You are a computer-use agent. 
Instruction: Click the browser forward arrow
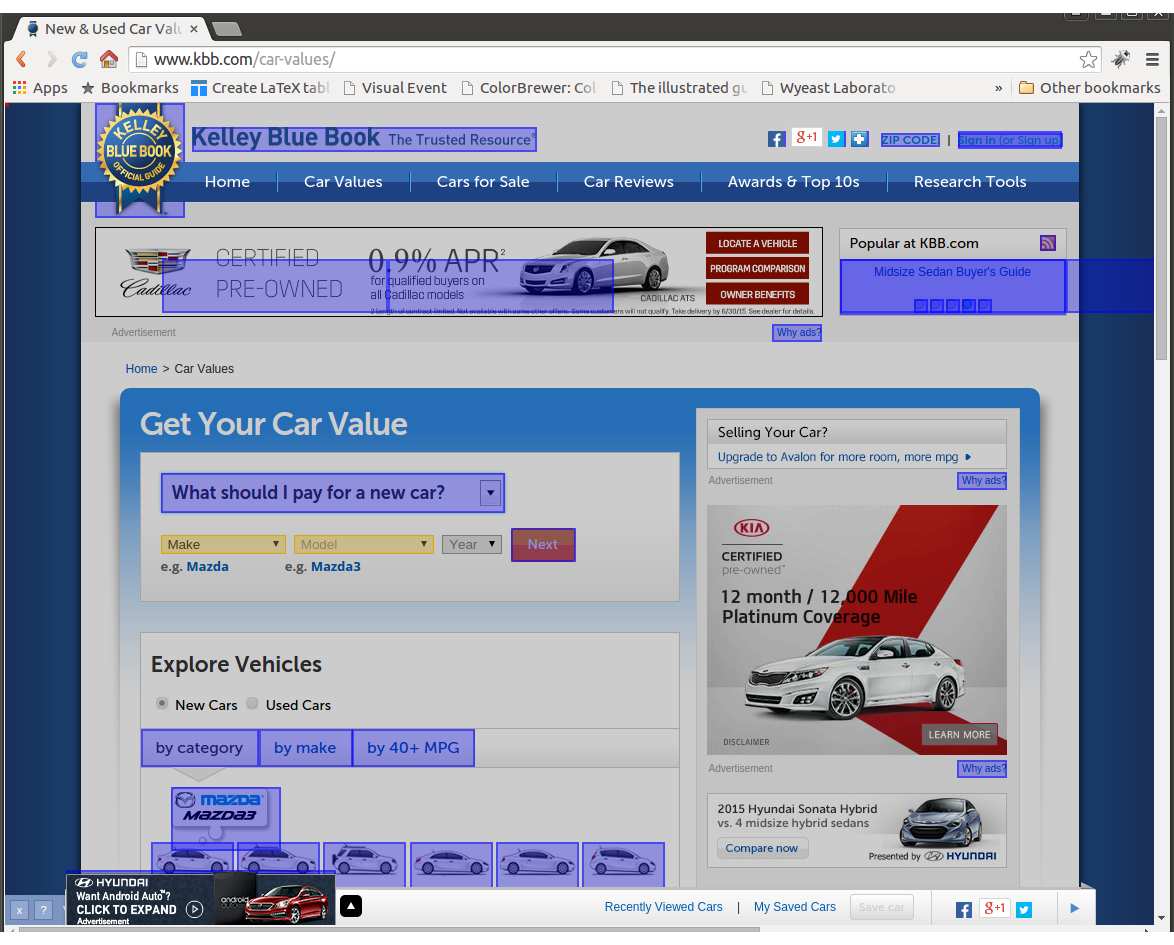51,59
